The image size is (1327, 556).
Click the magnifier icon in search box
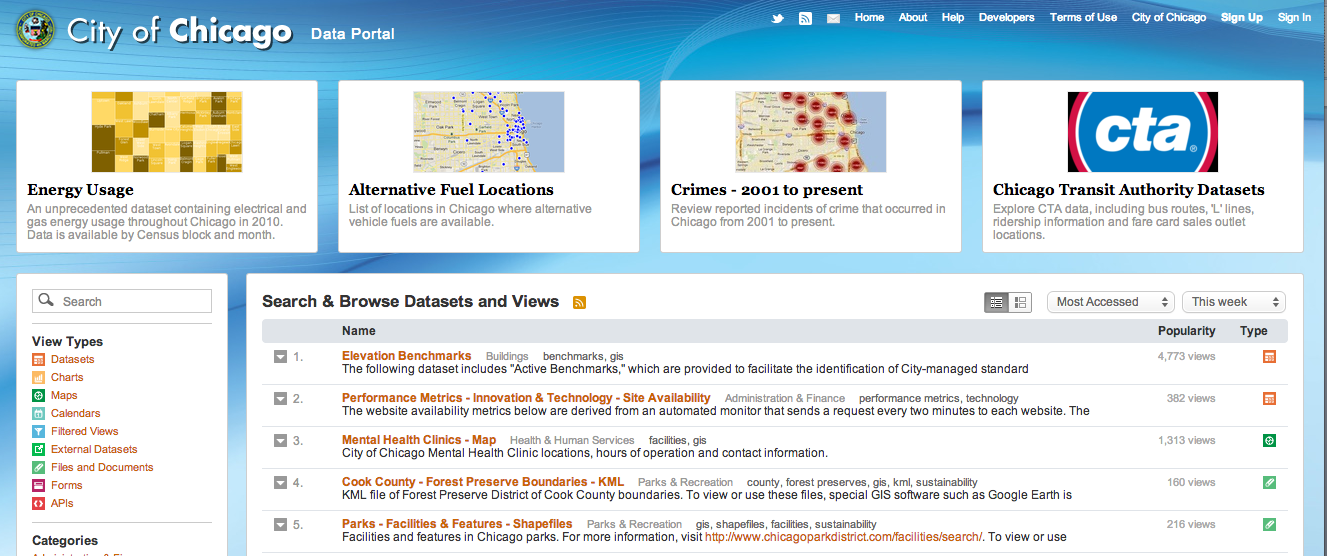[x=47, y=301]
